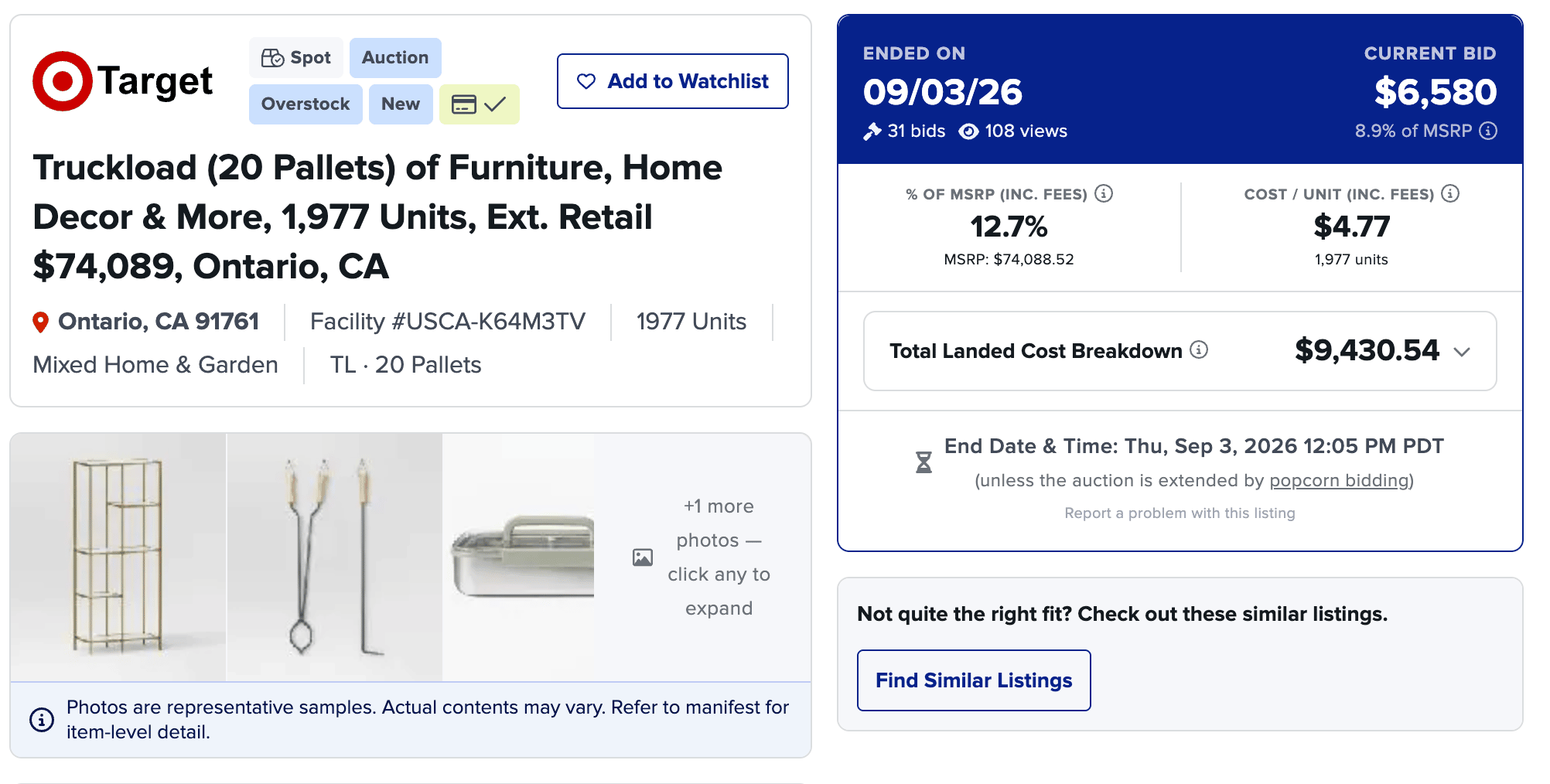This screenshot has height=784, width=1550.
Task: Select the Overstock tag
Action: coord(306,104)
